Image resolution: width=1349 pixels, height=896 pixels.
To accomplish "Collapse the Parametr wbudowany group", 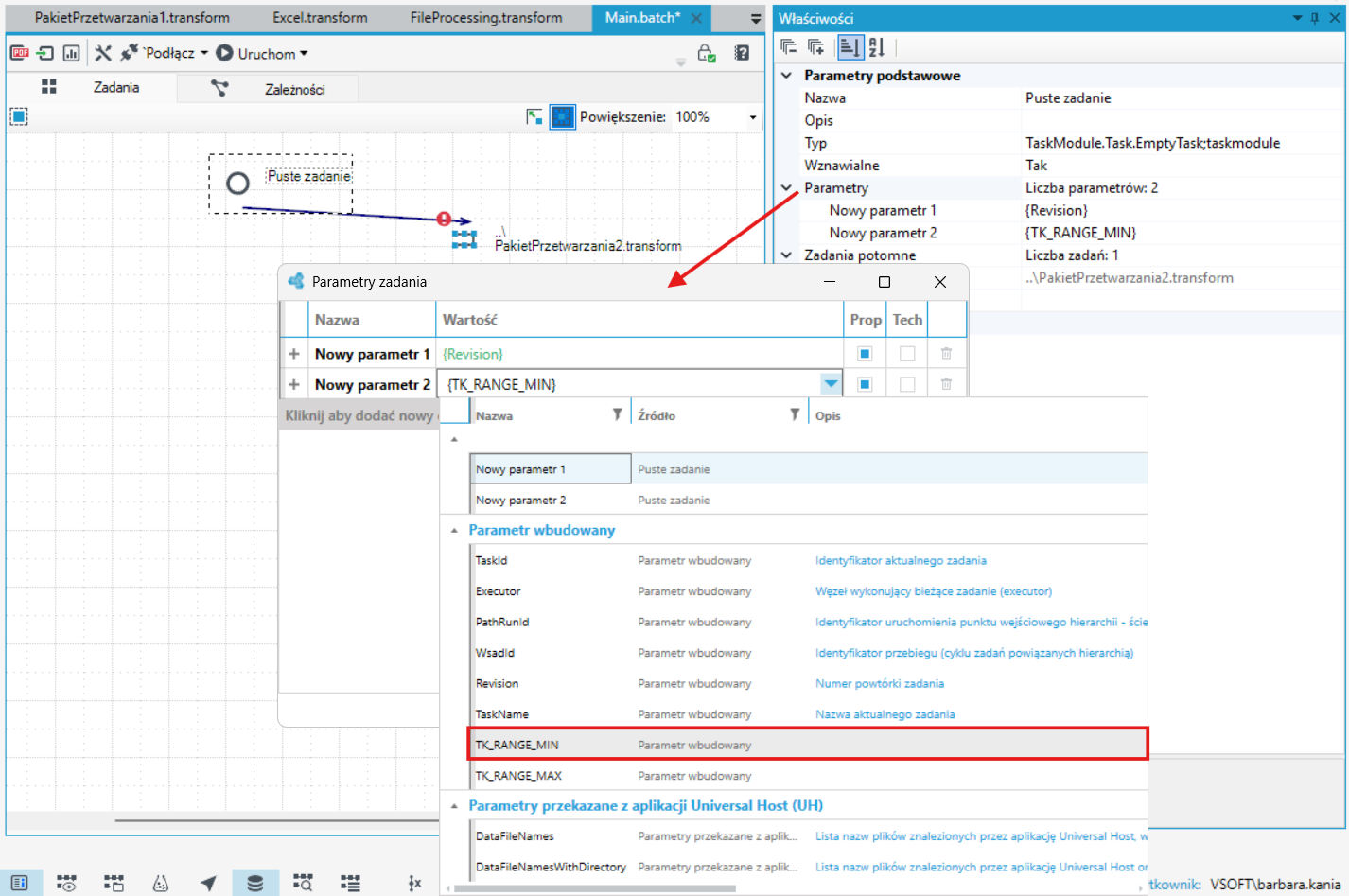I will point(455,531).
